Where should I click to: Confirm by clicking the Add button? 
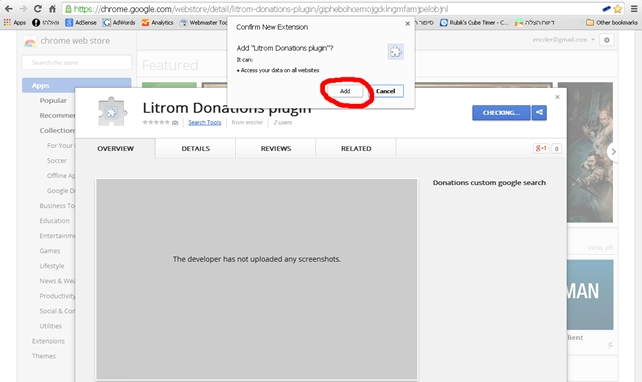click(345, 91)
